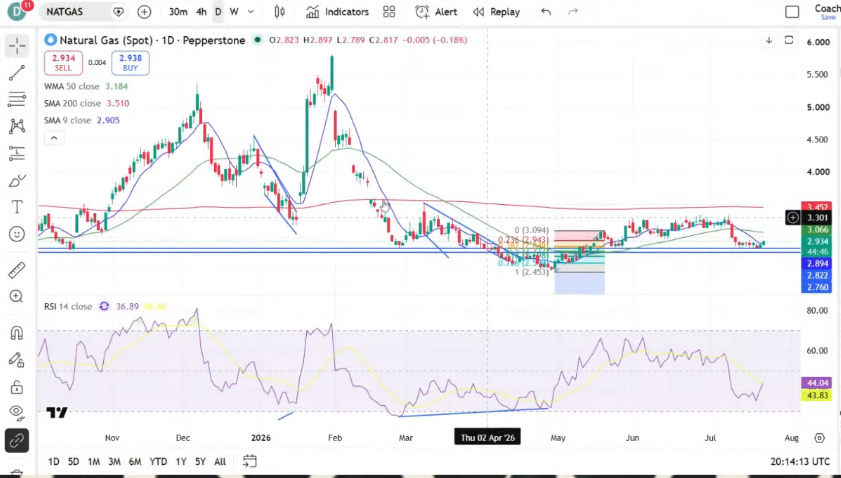Select the ruler measure tool

coord(17,270)
